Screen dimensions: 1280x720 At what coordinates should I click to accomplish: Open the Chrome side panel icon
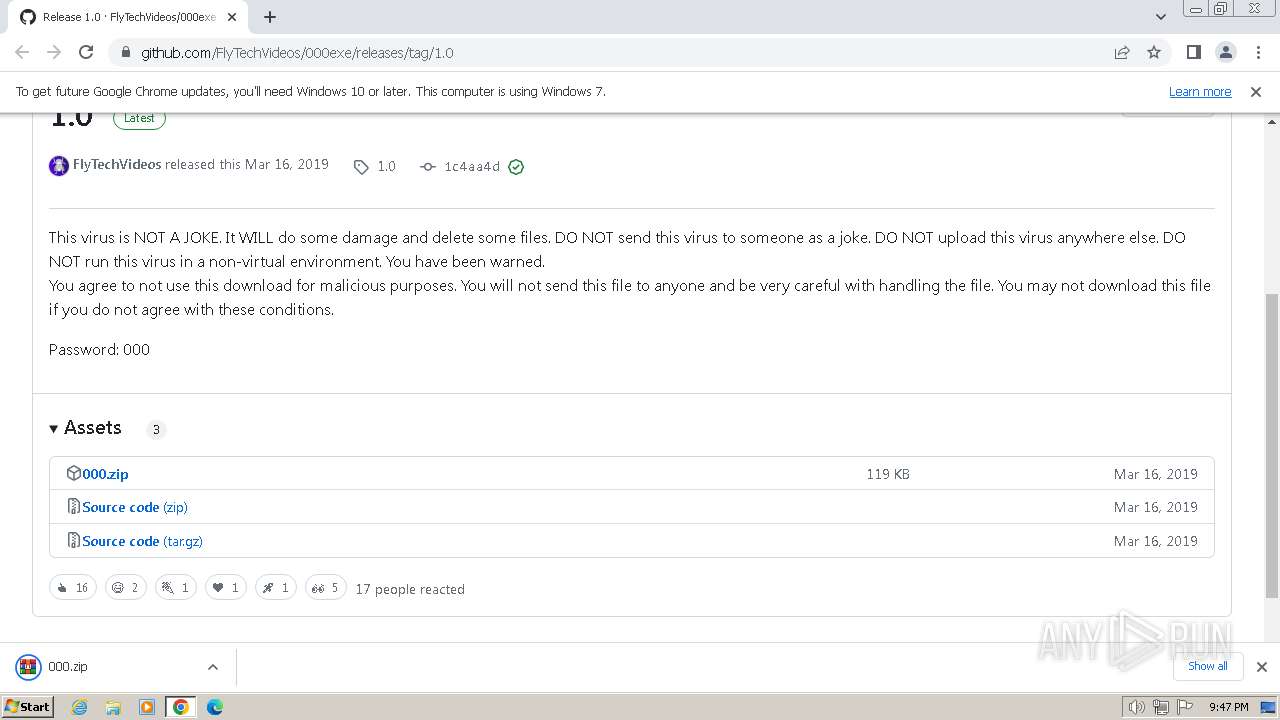1193,52
